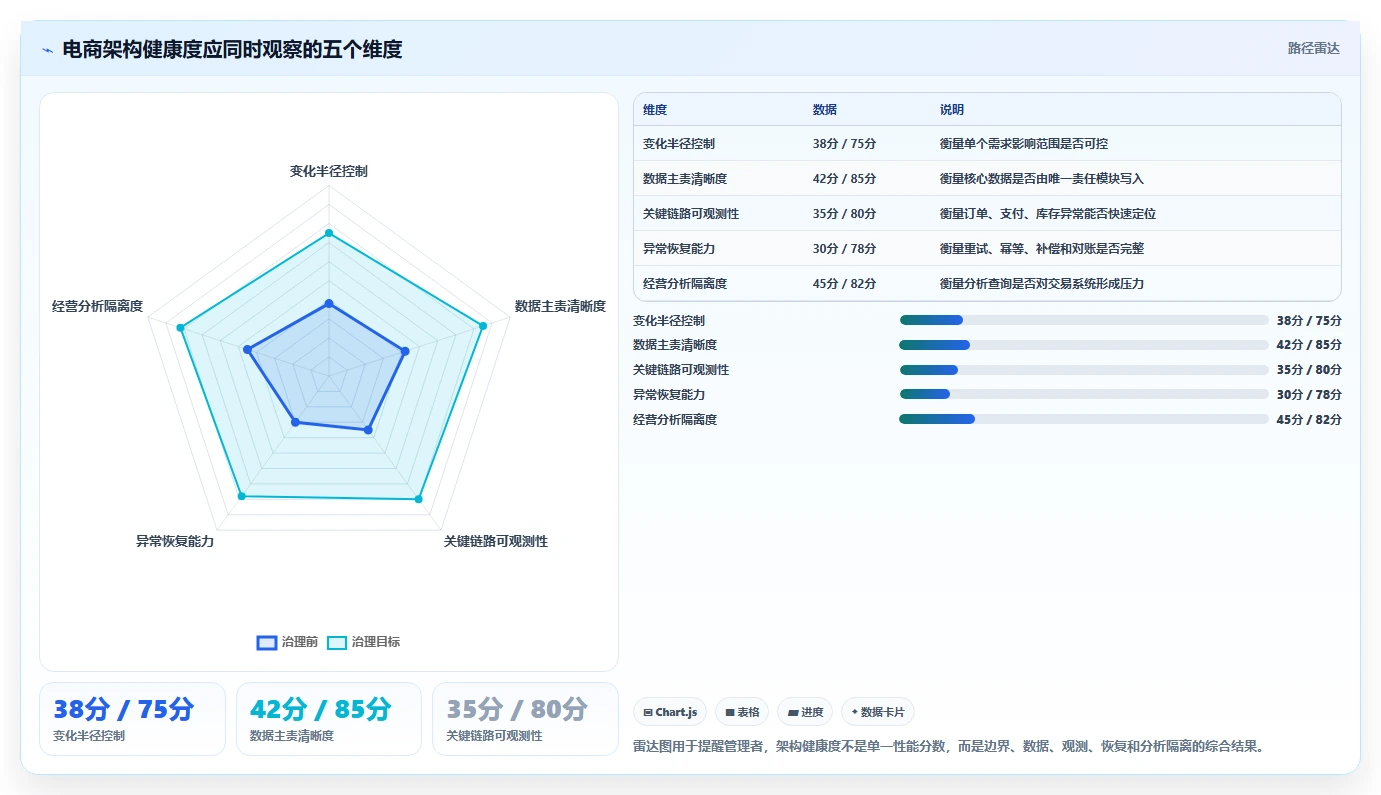Click the 说明 column header in the table
The image size is (1381, 795).
point(952,110)
